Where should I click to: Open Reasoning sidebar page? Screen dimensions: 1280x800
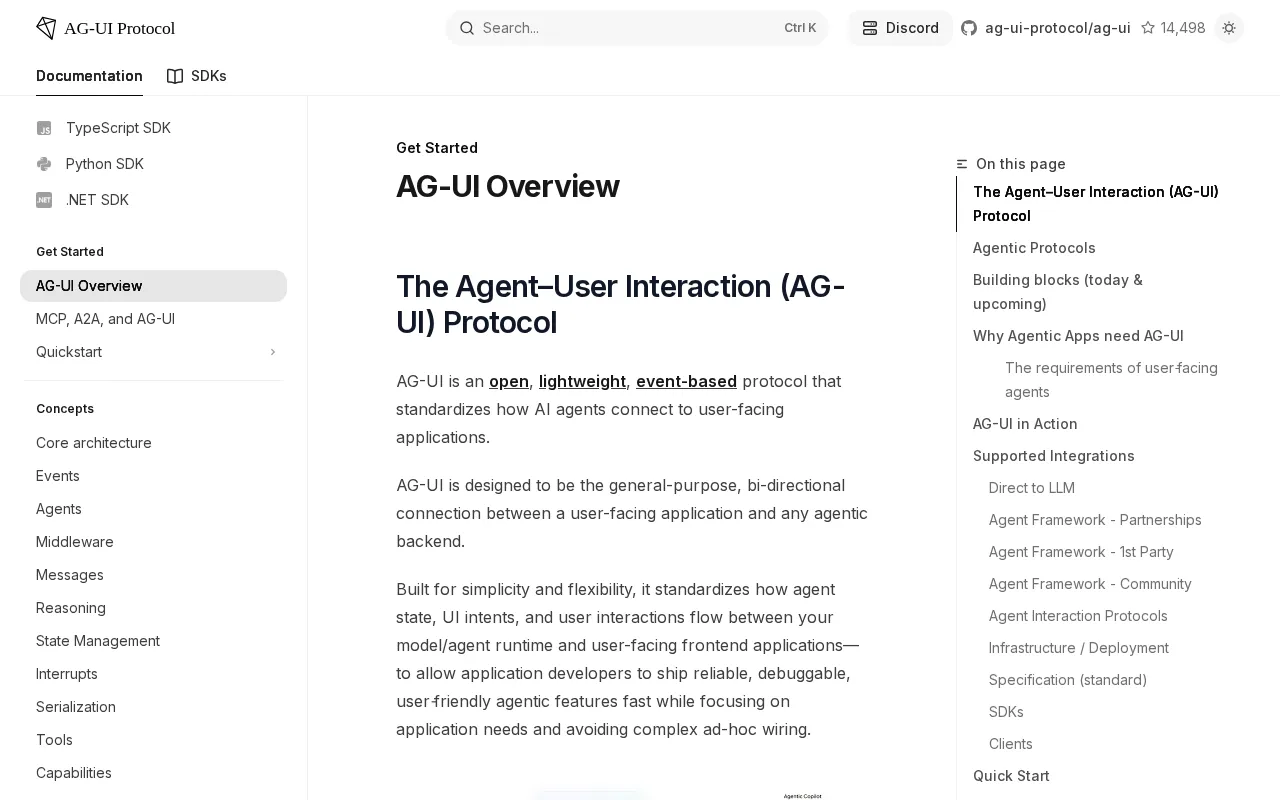tap(153, 608)
